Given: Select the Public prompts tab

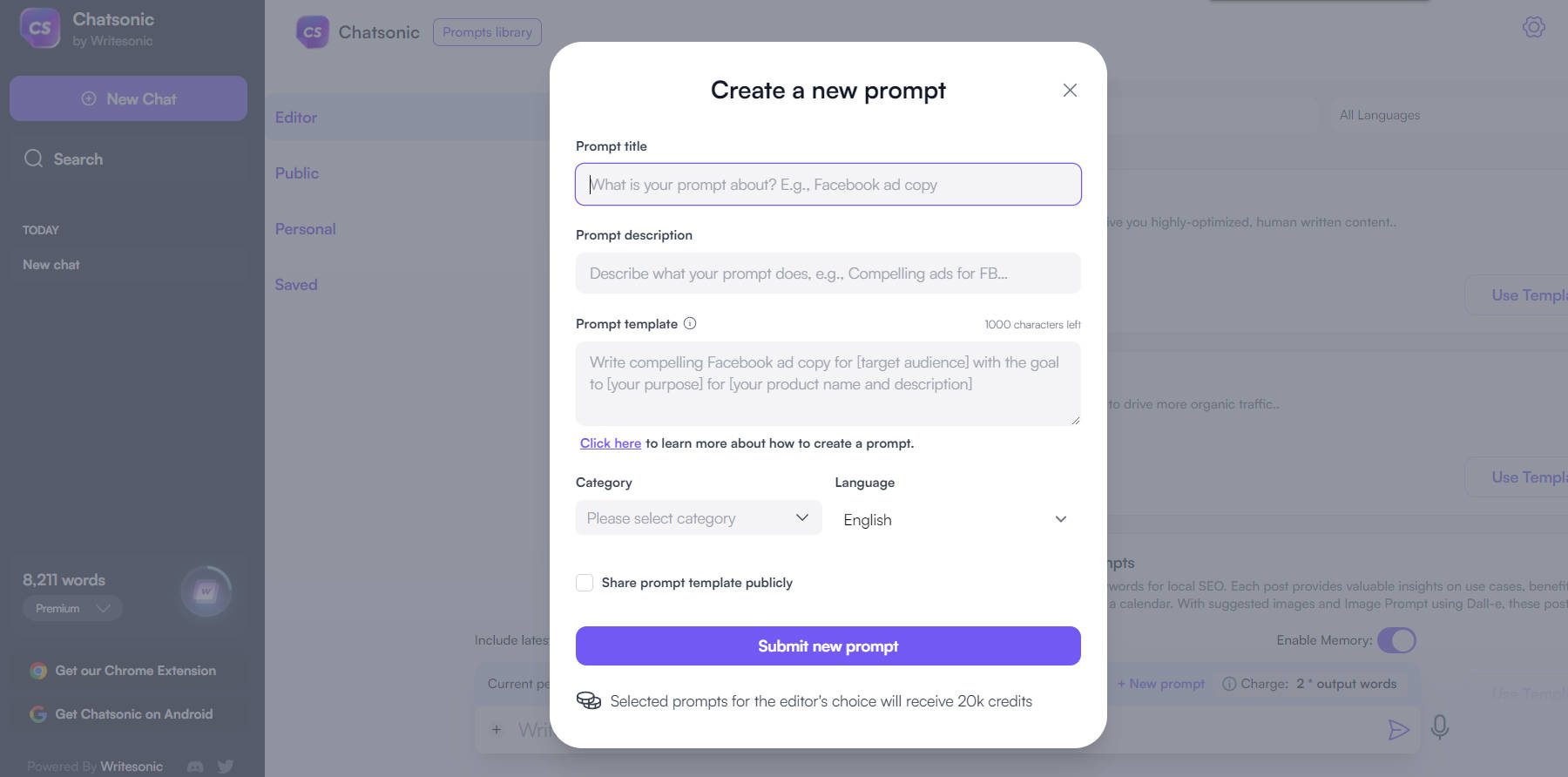Looking at the screenshot, I should pyautogui.click(x=296, y=172).
